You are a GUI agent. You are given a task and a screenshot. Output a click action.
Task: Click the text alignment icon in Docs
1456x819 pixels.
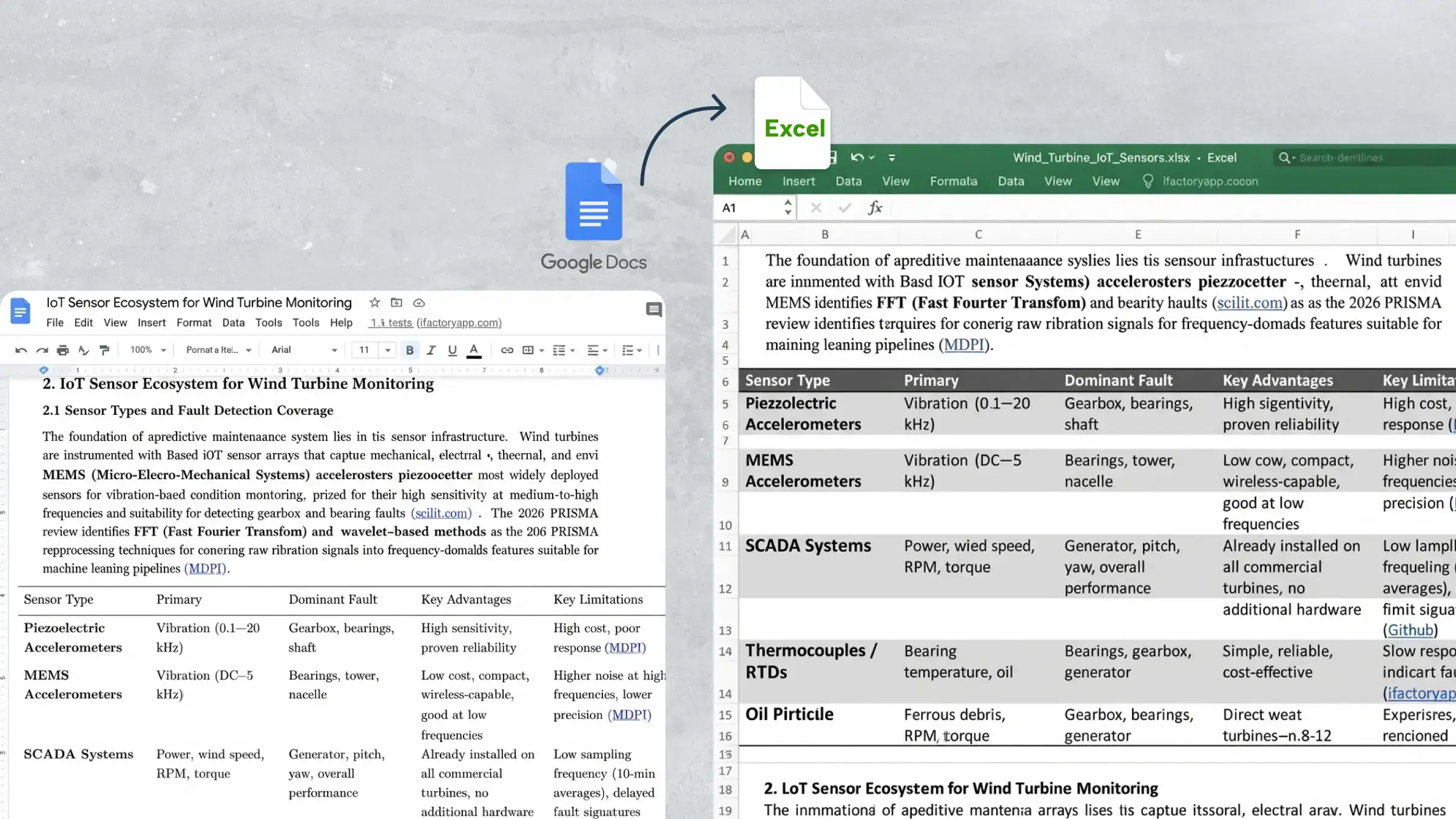(x=593, y=350)
